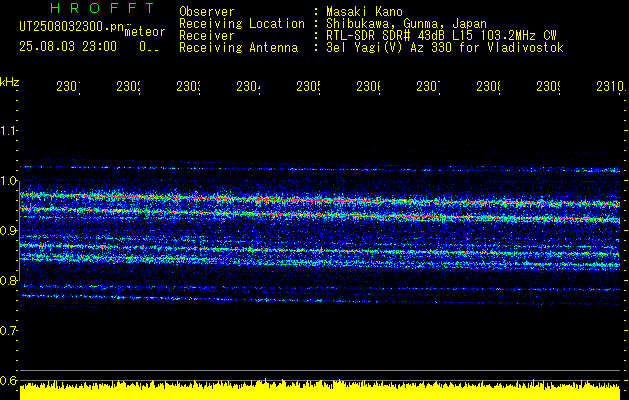Select RTL-SDR SDR# 43dB L15 103.2MHz CW text
The image size is (629, 400).
pyautogui.click(x=441, y=36)
